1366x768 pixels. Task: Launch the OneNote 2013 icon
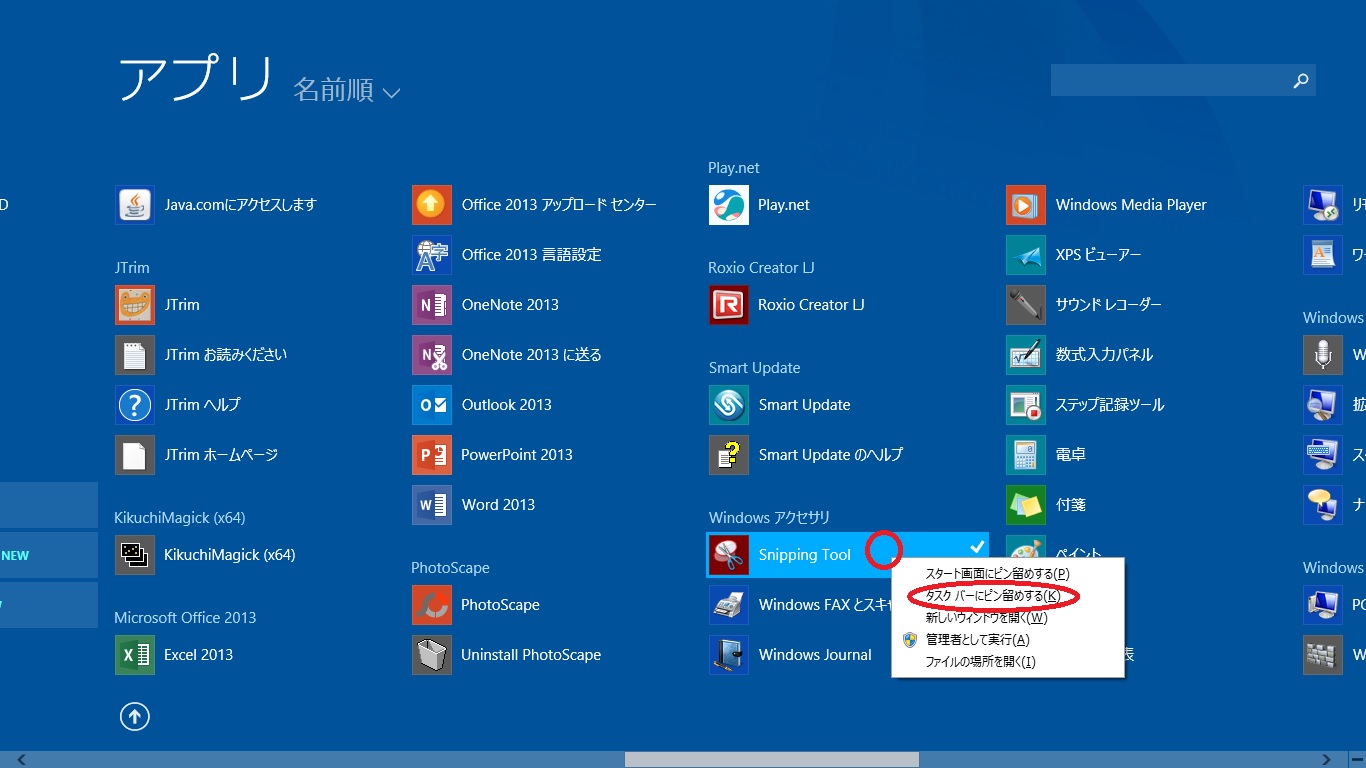[432, 305]
